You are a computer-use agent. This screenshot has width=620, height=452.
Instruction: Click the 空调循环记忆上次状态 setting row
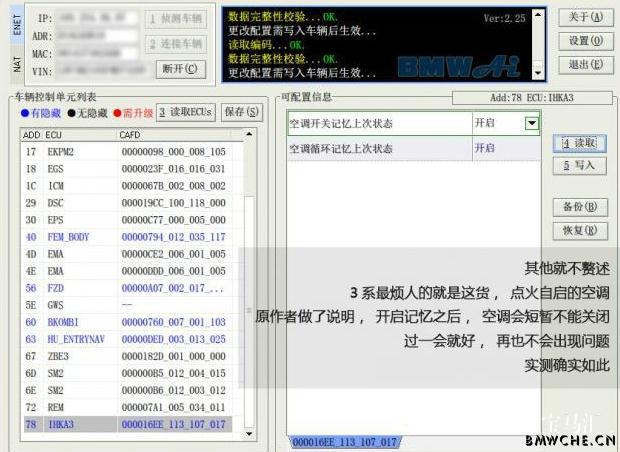[x=379, y=148]
